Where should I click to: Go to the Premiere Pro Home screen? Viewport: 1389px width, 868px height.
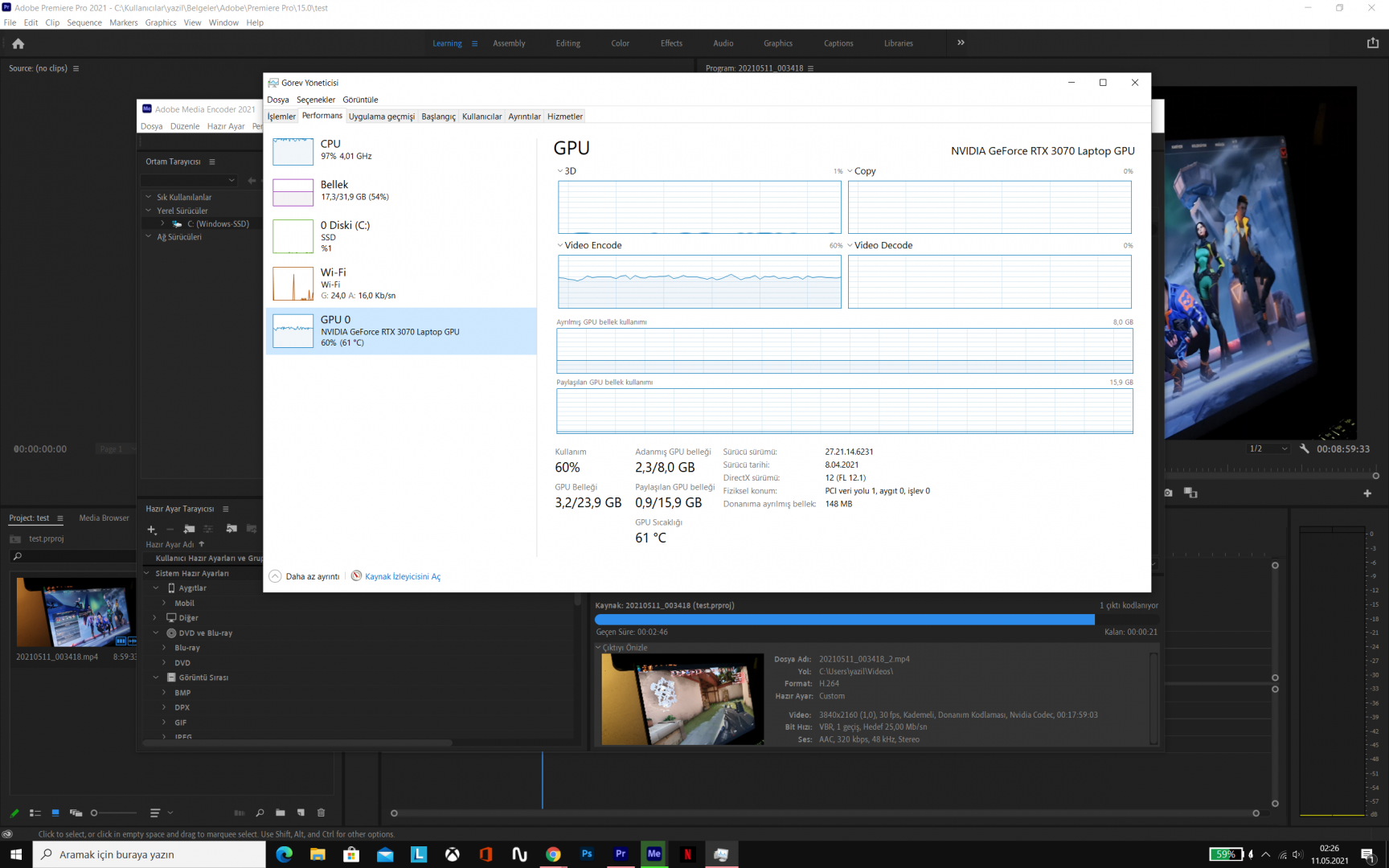18,43
